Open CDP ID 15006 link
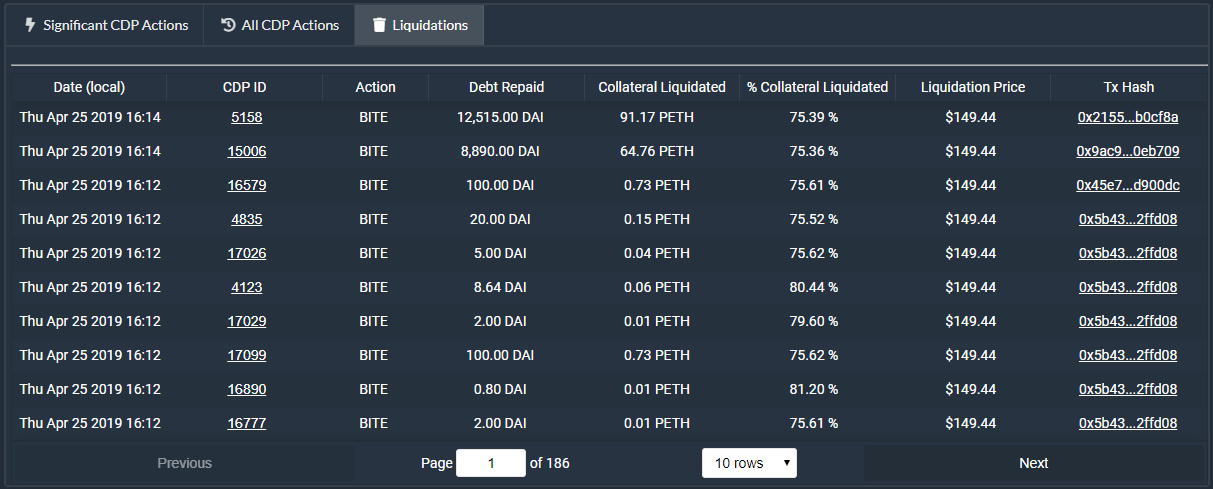The image size is (1213, 489). (246, 151)
